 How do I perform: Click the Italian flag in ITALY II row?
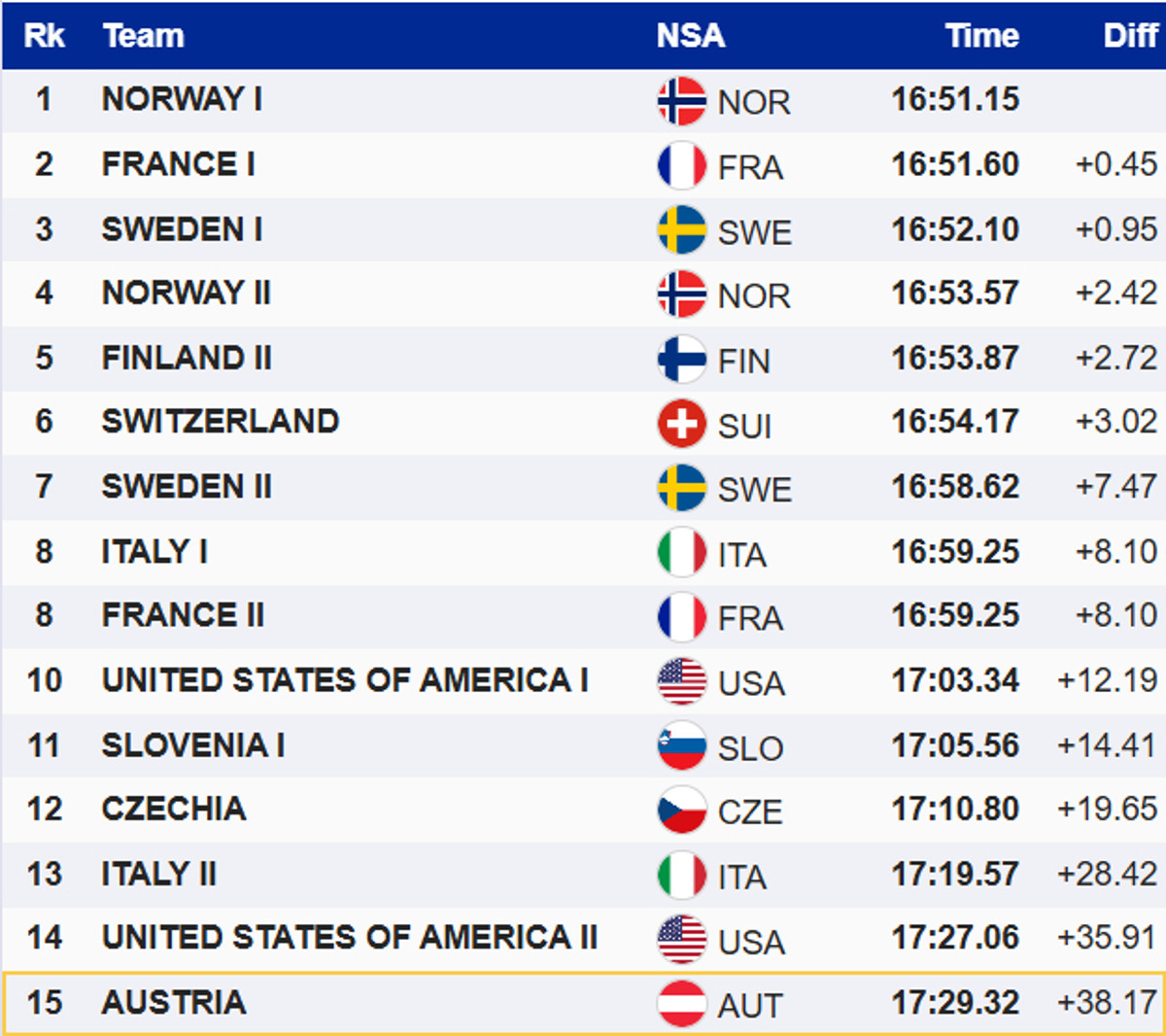(x=681, y=875)
